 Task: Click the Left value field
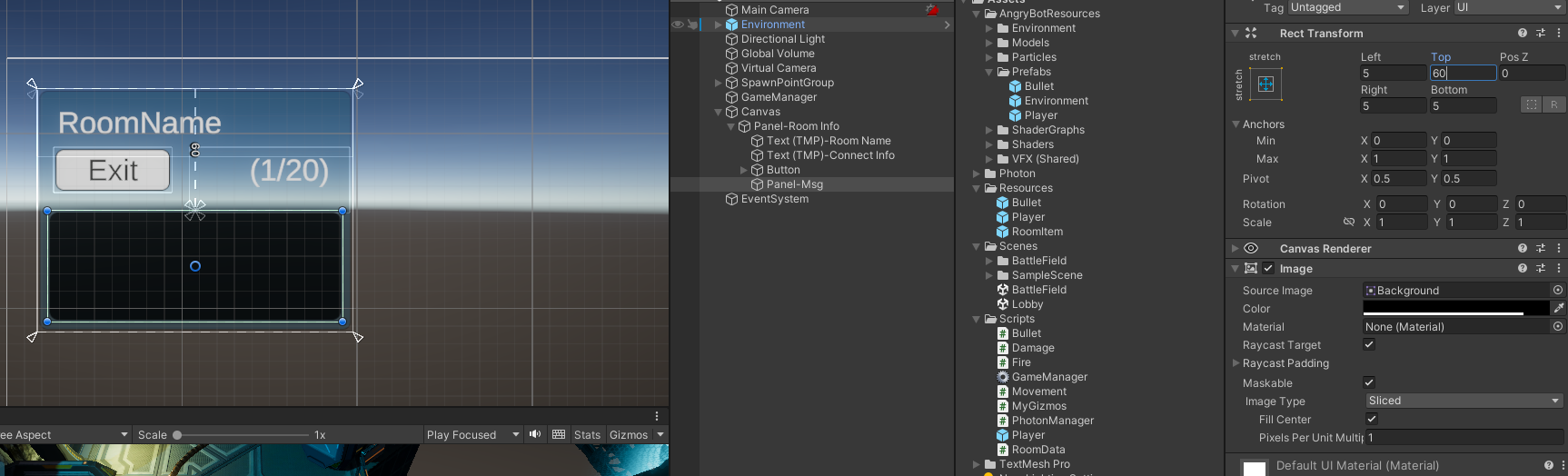pos(1393,73)
